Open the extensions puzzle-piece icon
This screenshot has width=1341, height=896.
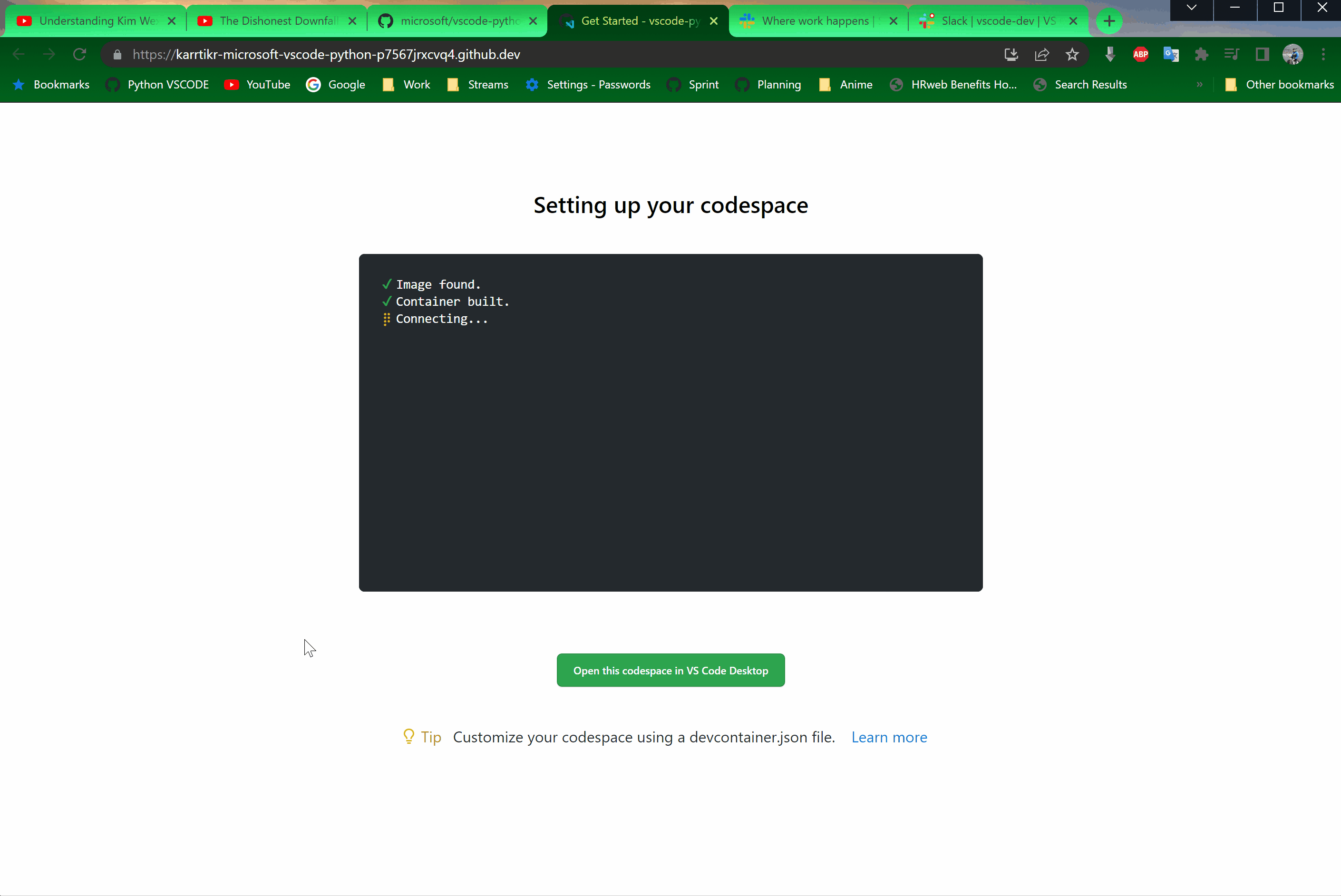(x=1201, y=54)
